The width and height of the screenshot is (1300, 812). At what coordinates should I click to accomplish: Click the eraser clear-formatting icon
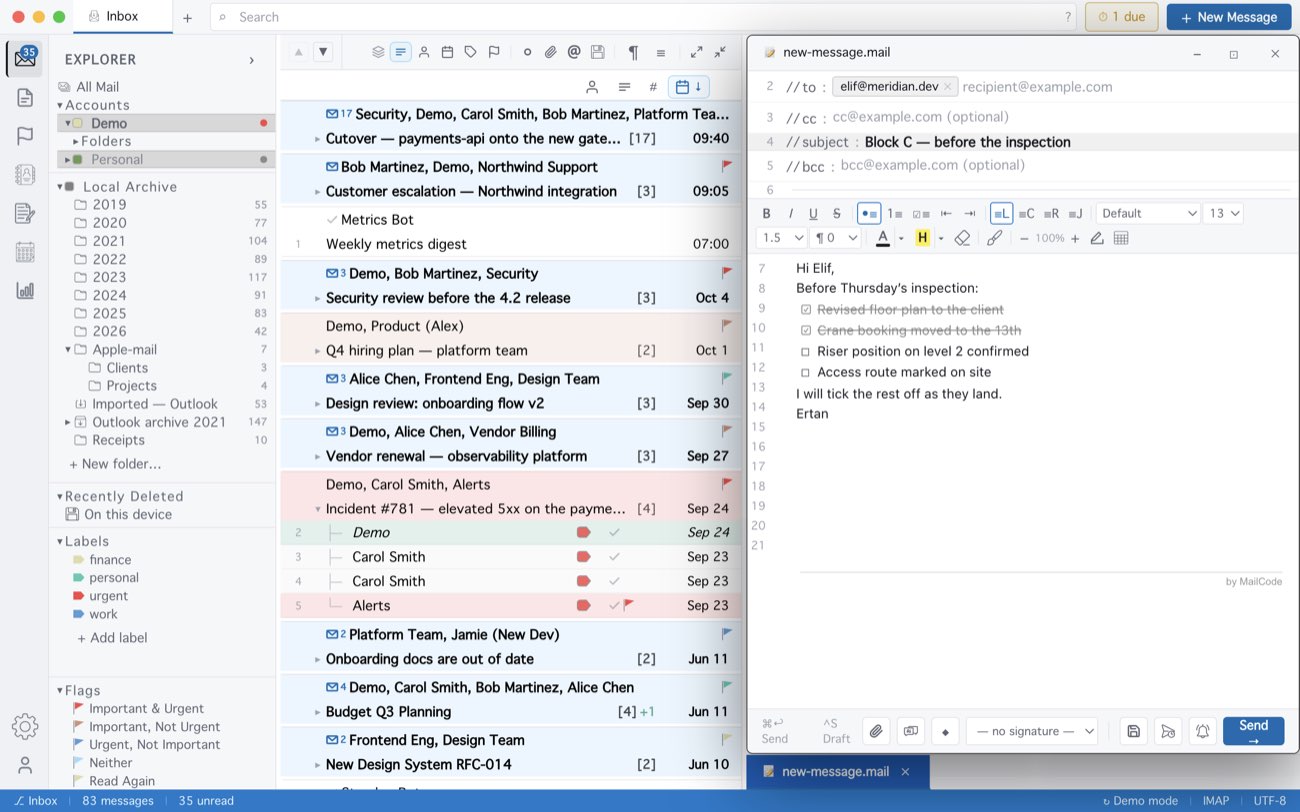962,238
